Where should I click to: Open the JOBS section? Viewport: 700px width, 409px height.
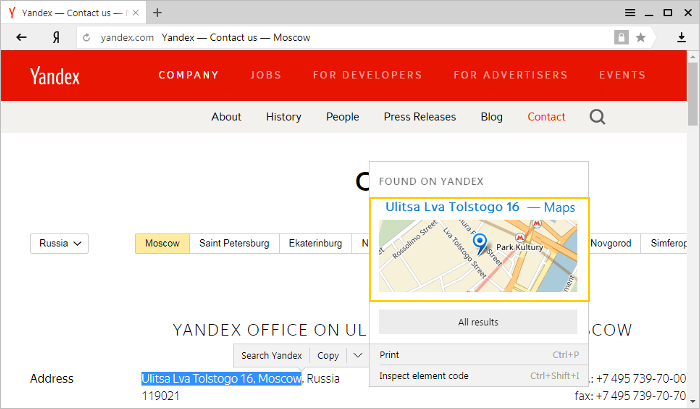click(x=266, y=75)
